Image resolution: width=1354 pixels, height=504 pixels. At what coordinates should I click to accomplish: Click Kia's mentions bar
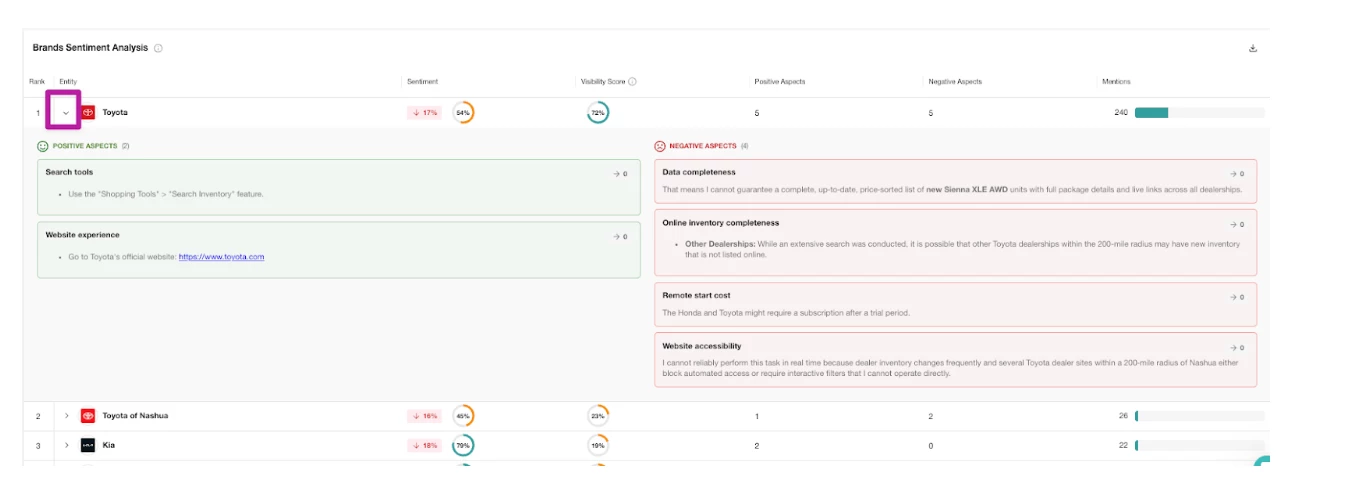click(x=1199, y=445)
